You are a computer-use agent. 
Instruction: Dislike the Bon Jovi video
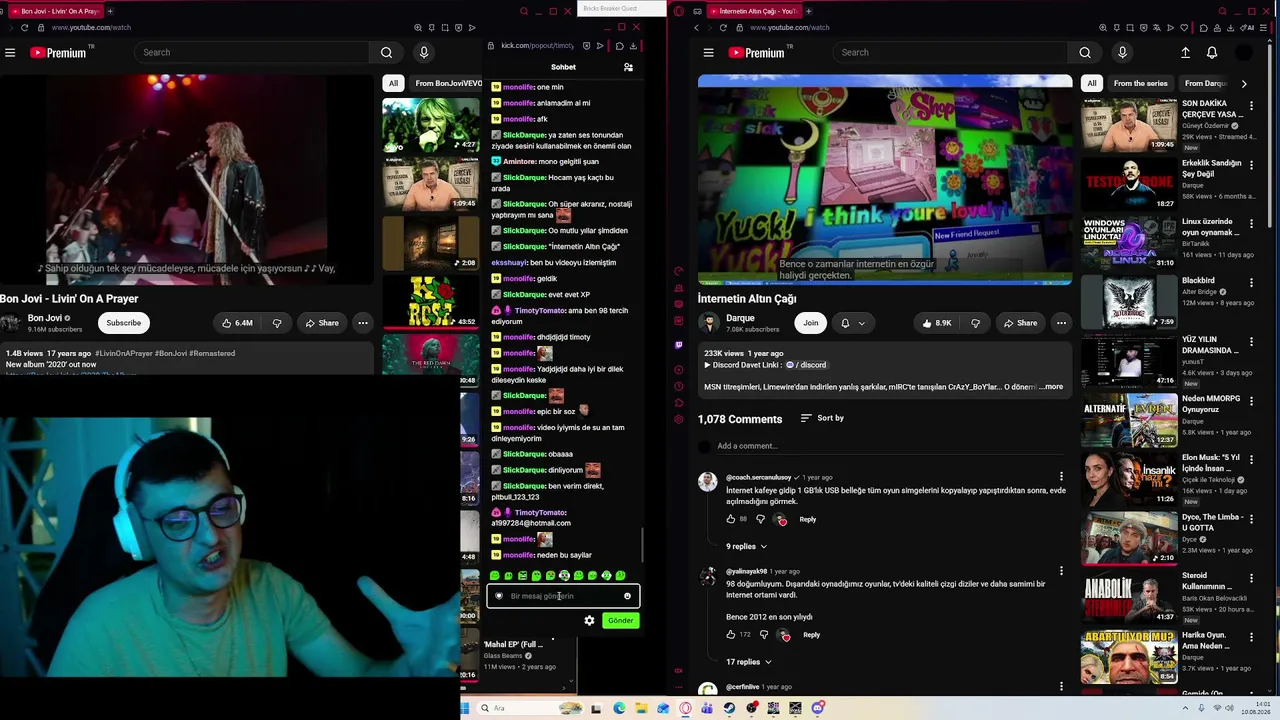click(277, 323)
